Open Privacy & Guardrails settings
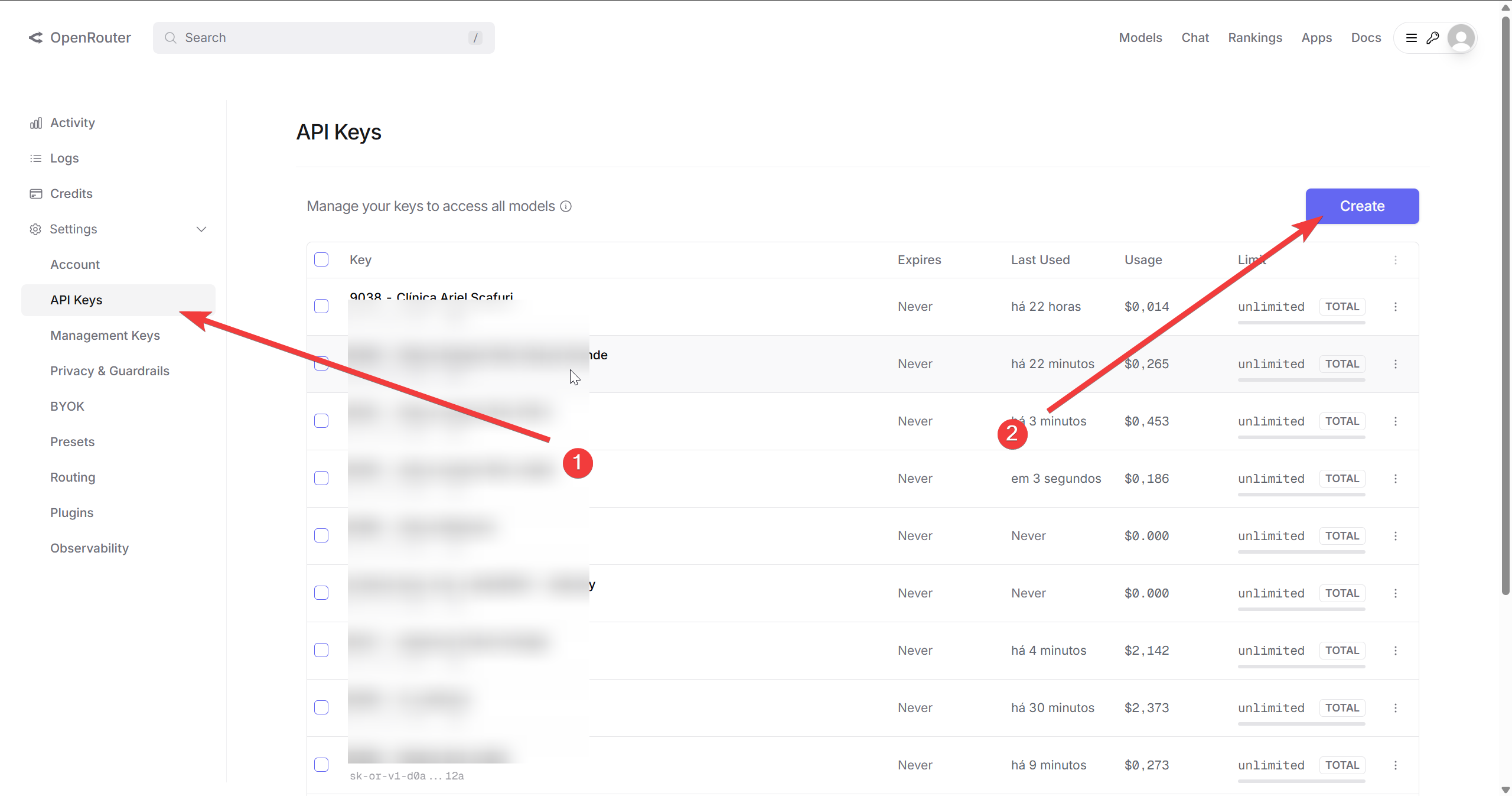 [x=110, y=371]
